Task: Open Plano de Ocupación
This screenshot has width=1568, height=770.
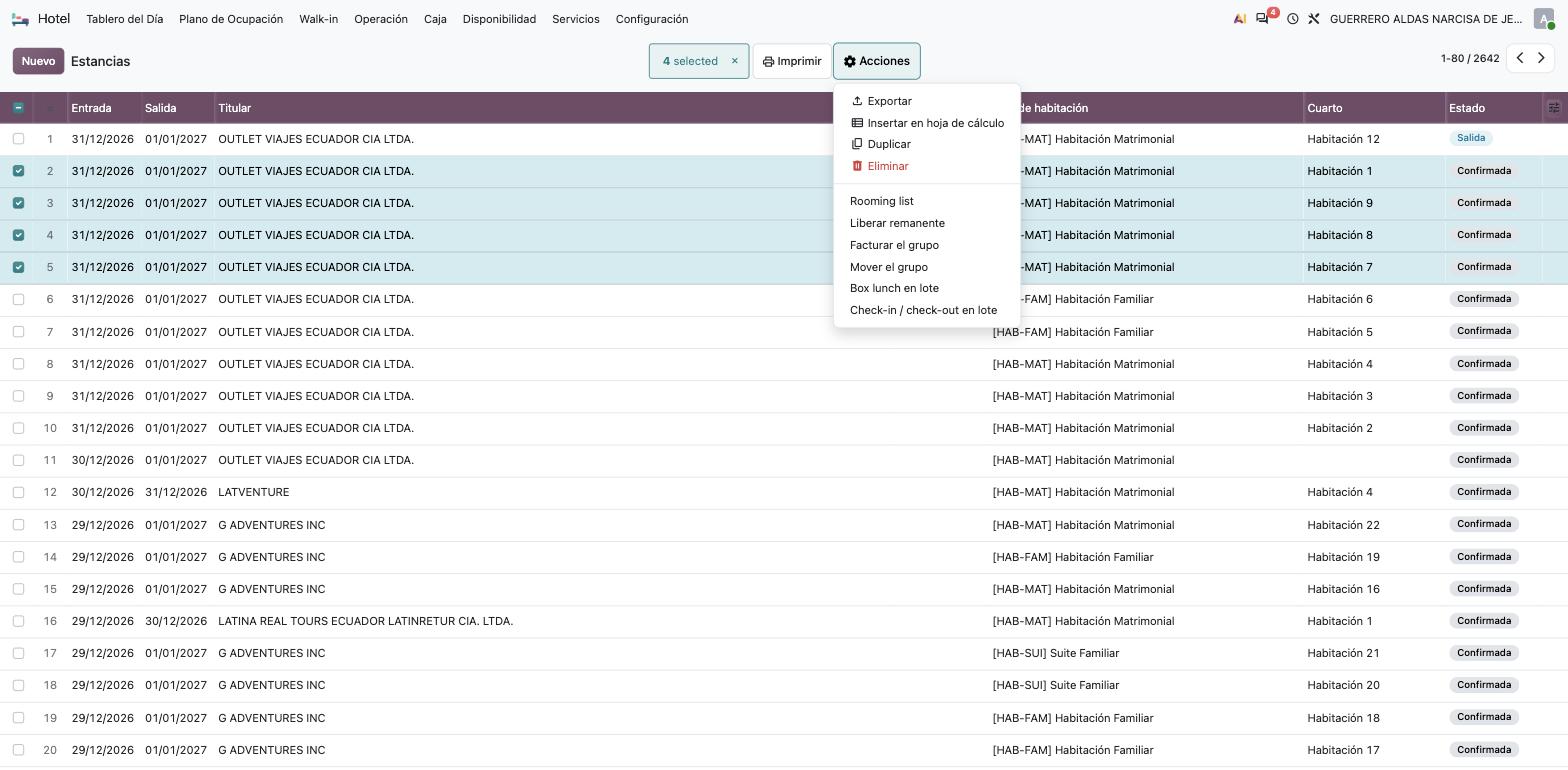Action: pos(231,19)
